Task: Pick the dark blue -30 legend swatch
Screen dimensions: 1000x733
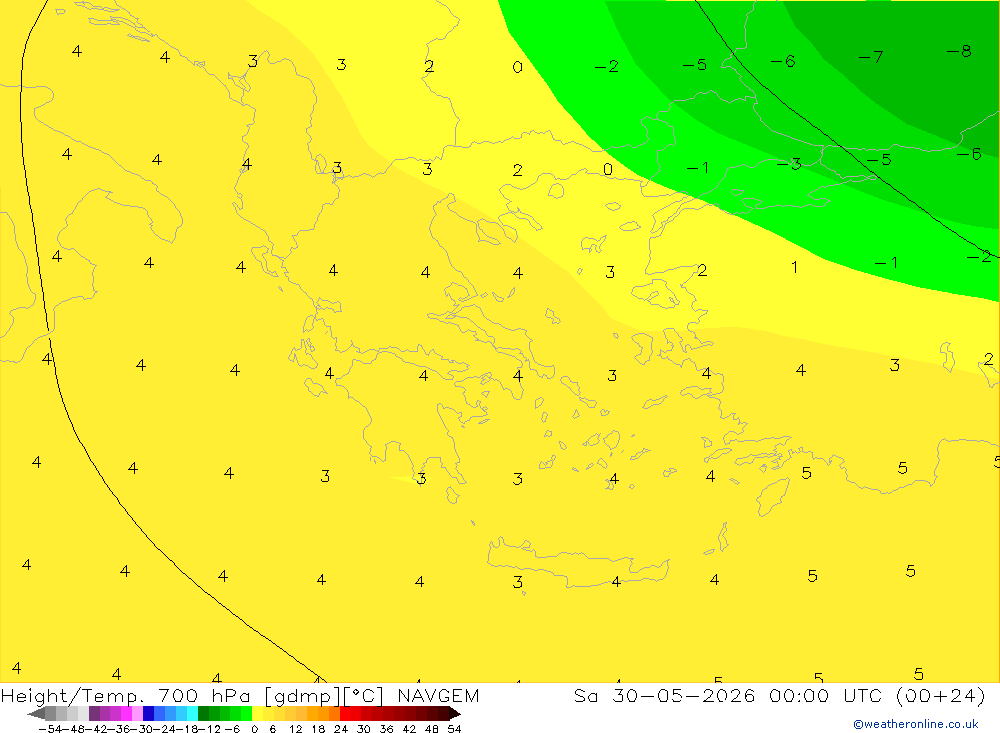Action: click(148, 714)
